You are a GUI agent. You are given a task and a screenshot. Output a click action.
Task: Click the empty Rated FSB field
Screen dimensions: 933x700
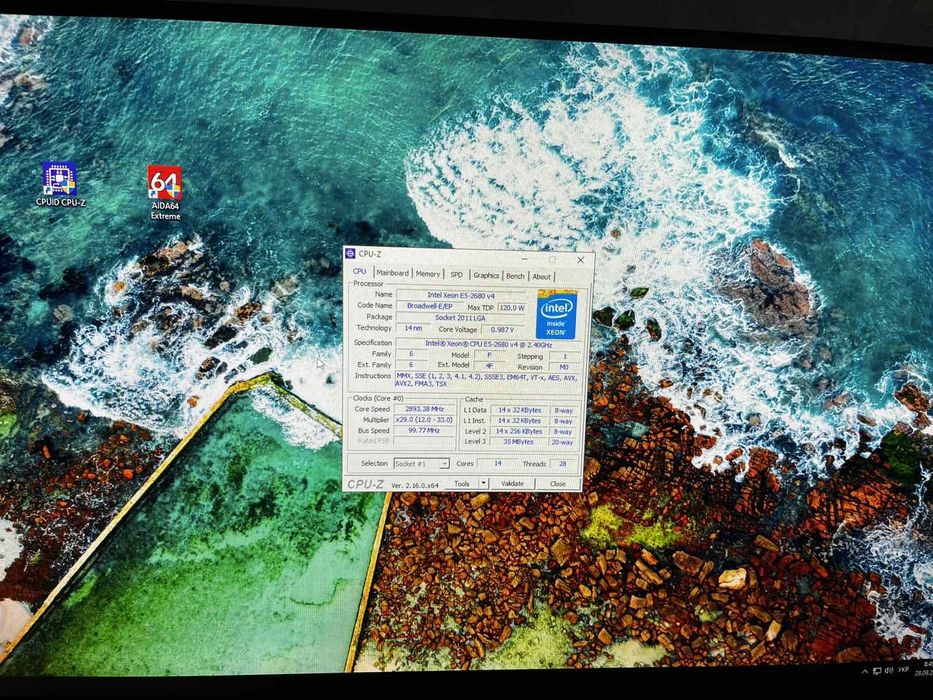pos(424,441)
